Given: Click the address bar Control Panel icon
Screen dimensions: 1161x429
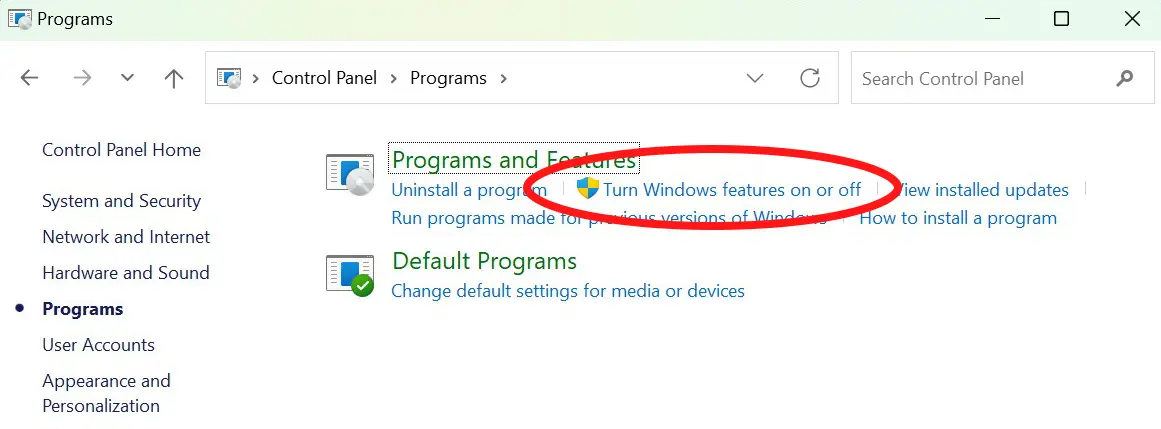Looking at the screenshot, I should click(x=230, y=78).
